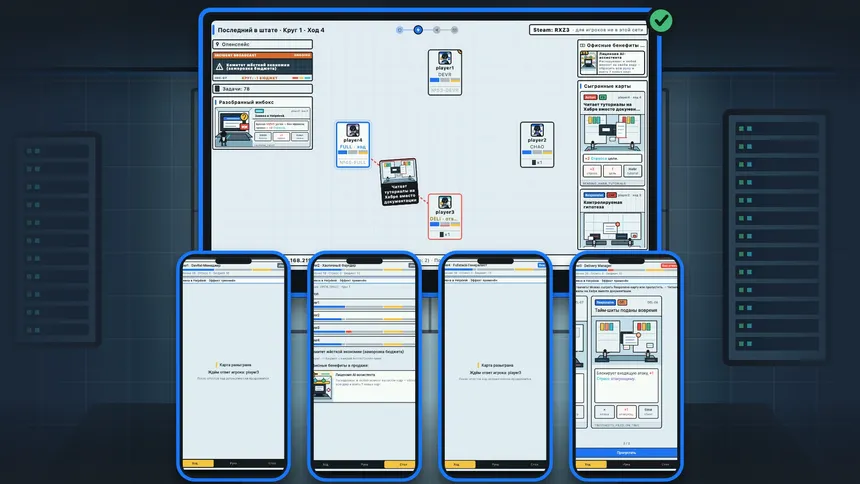The image size is (860, 484).
Task: Click the first player progress row on vendor phone
Action: point(364,305)
